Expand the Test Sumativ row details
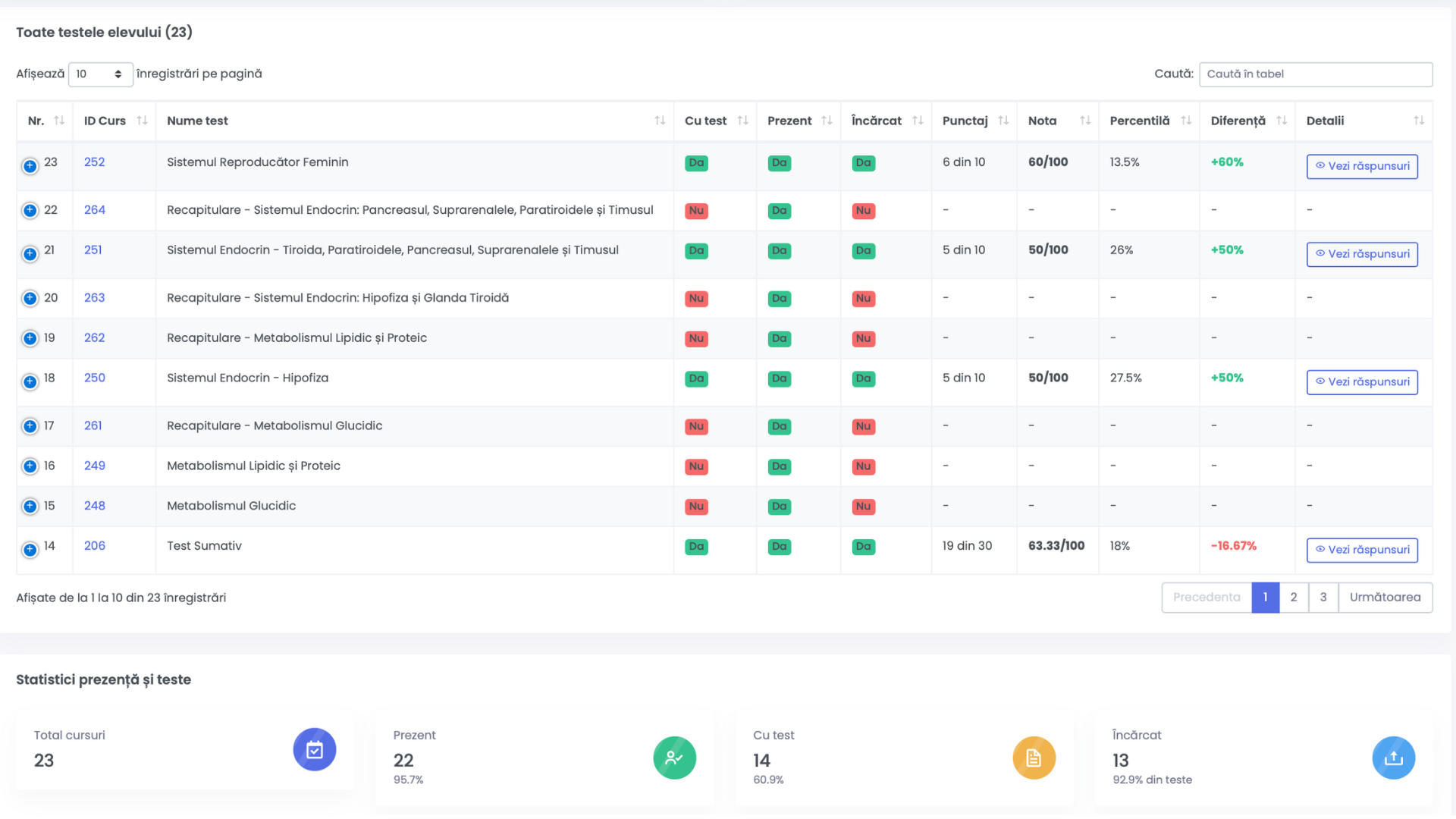The height and width of the screenshot is (819, 1456). pos(30,550)
